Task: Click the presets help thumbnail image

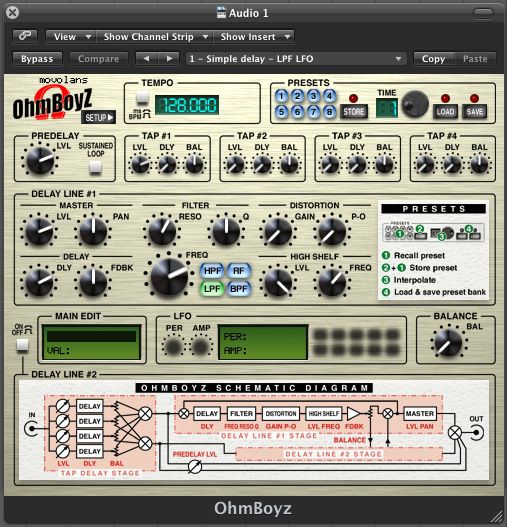Action: 433,232
